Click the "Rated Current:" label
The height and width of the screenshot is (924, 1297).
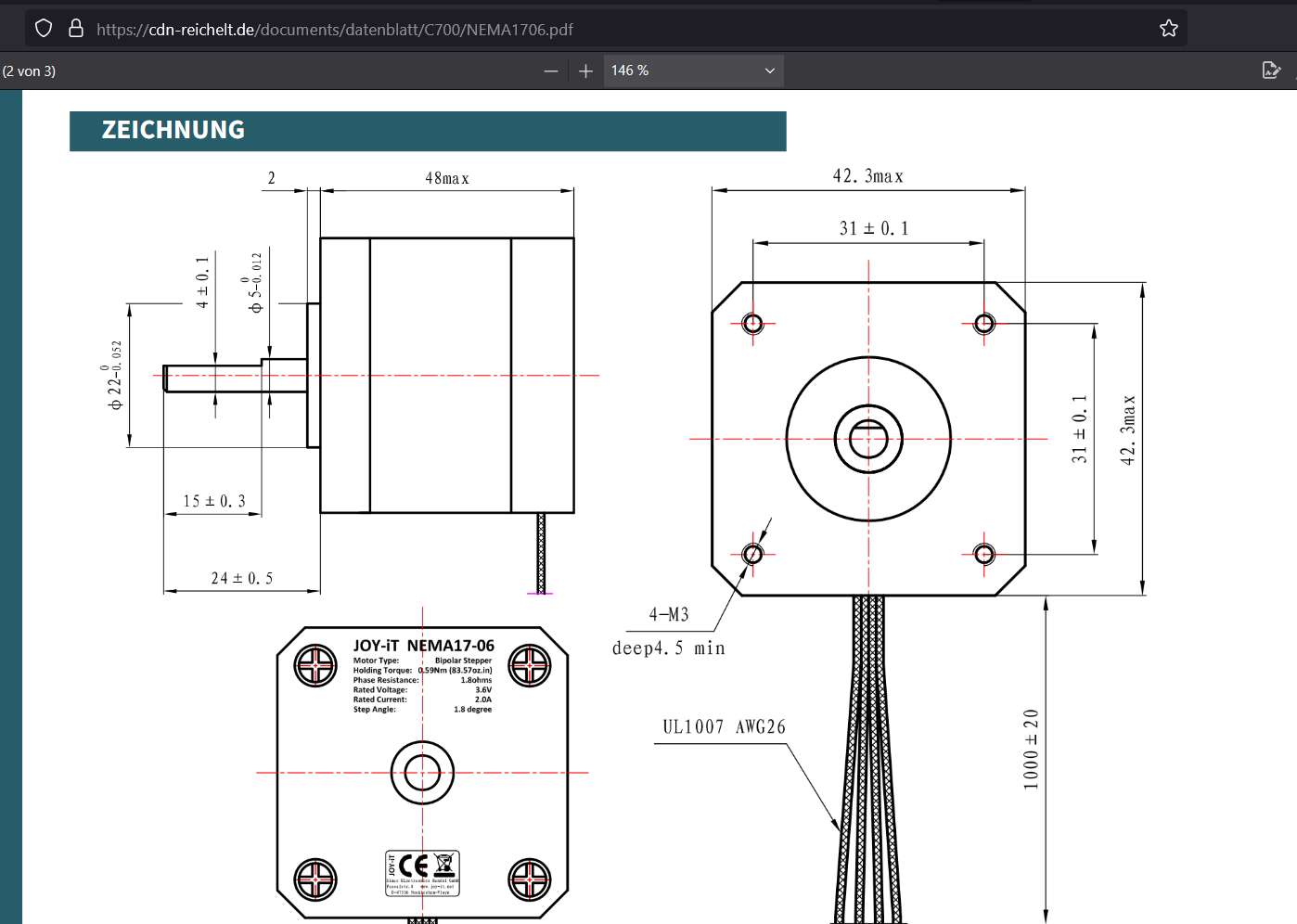(380, 699)
